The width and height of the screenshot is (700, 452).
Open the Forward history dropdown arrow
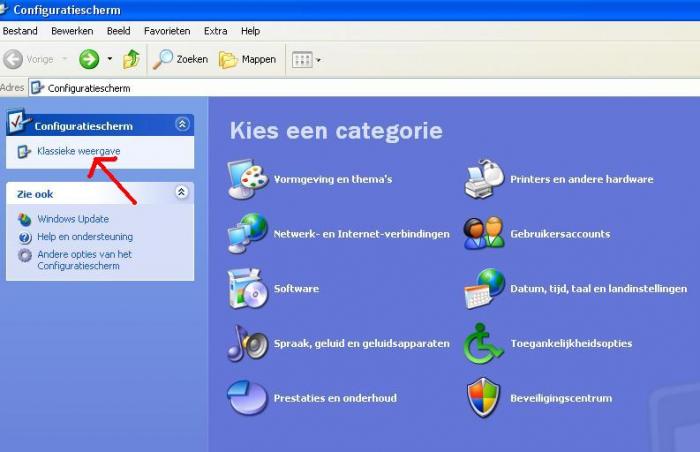tap(109, 59)
